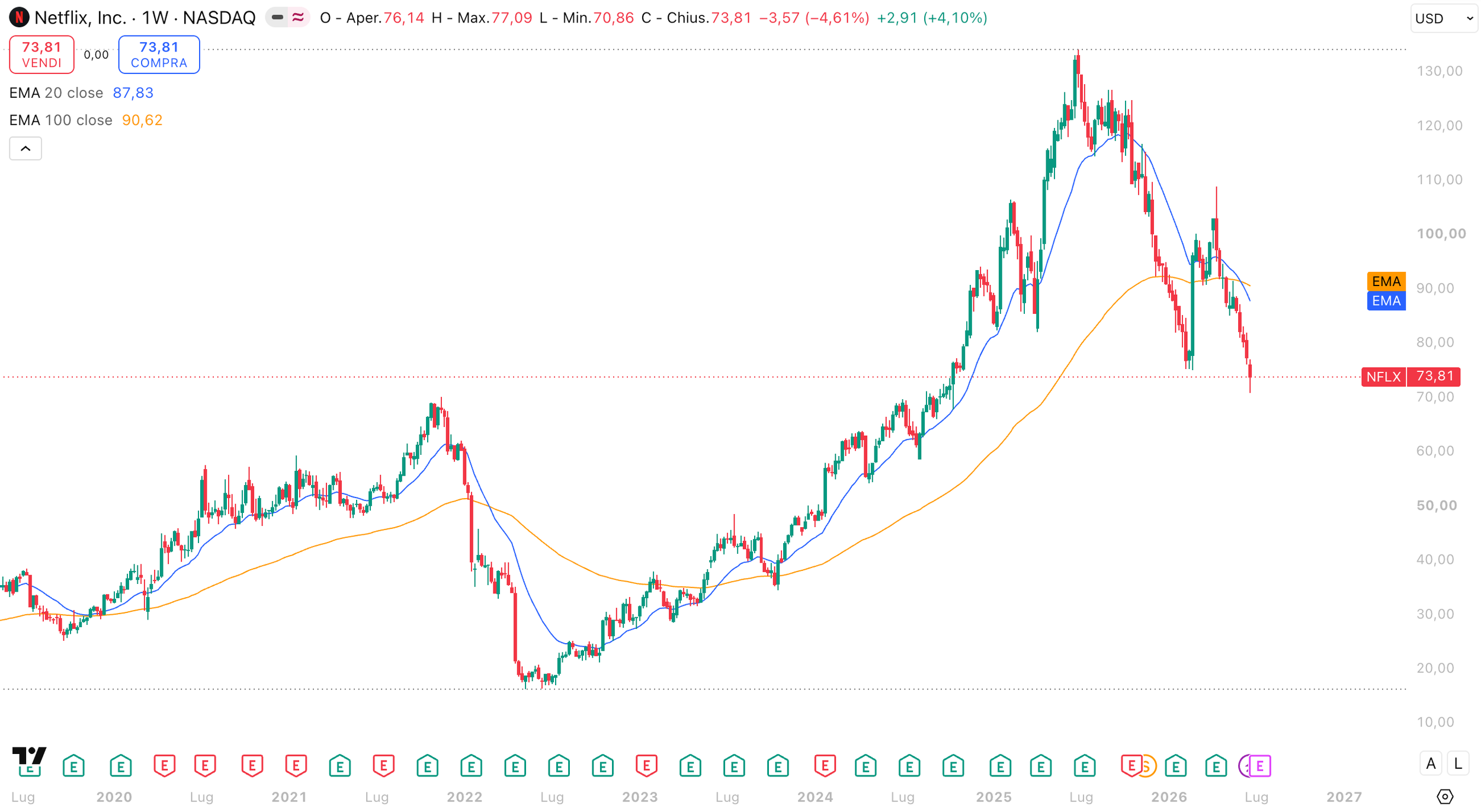1481x812 pixels.
Task: Click the EMA 100 value 90,62
Action: [x=142, y=120]
